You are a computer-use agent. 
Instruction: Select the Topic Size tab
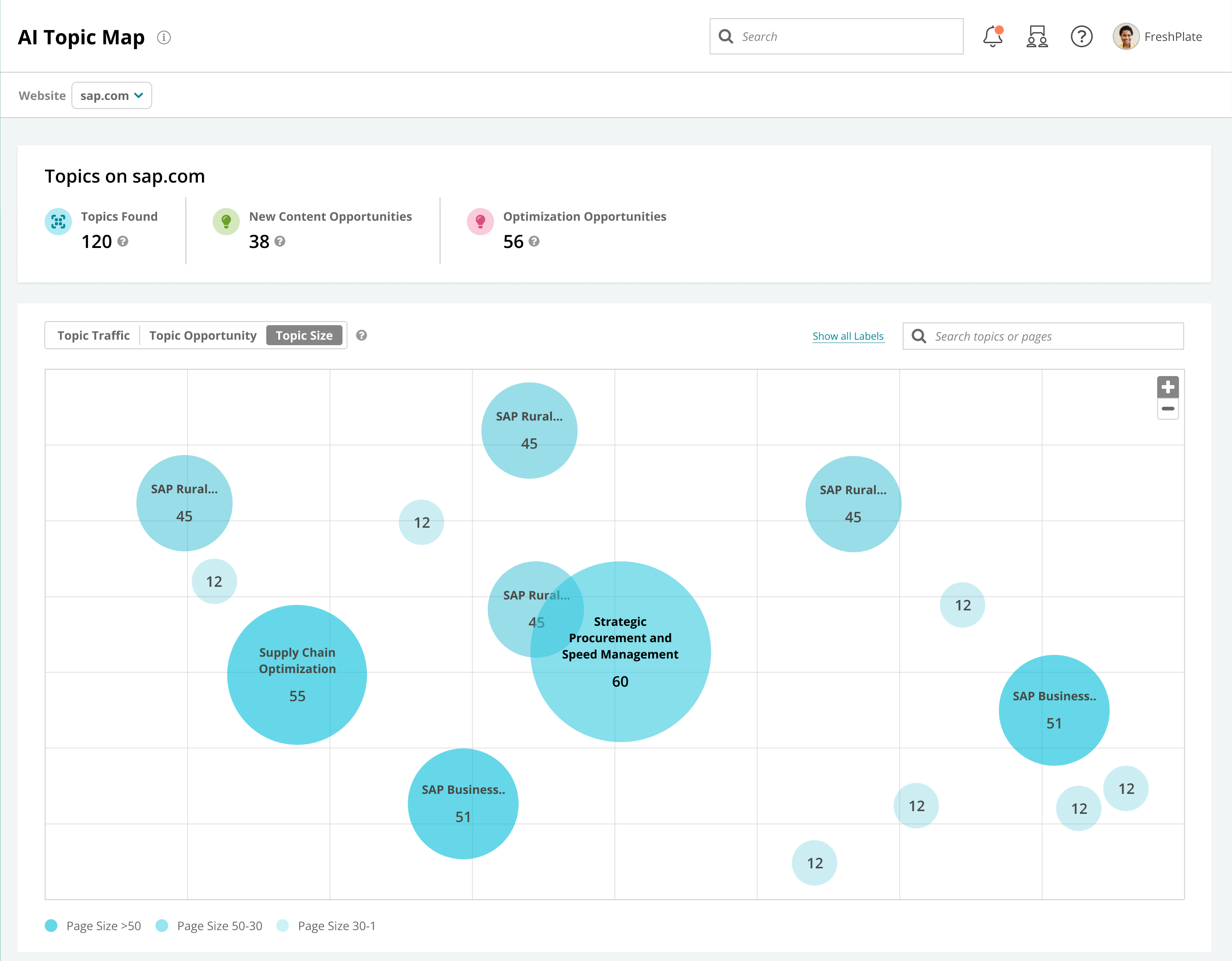click(304, 336)
